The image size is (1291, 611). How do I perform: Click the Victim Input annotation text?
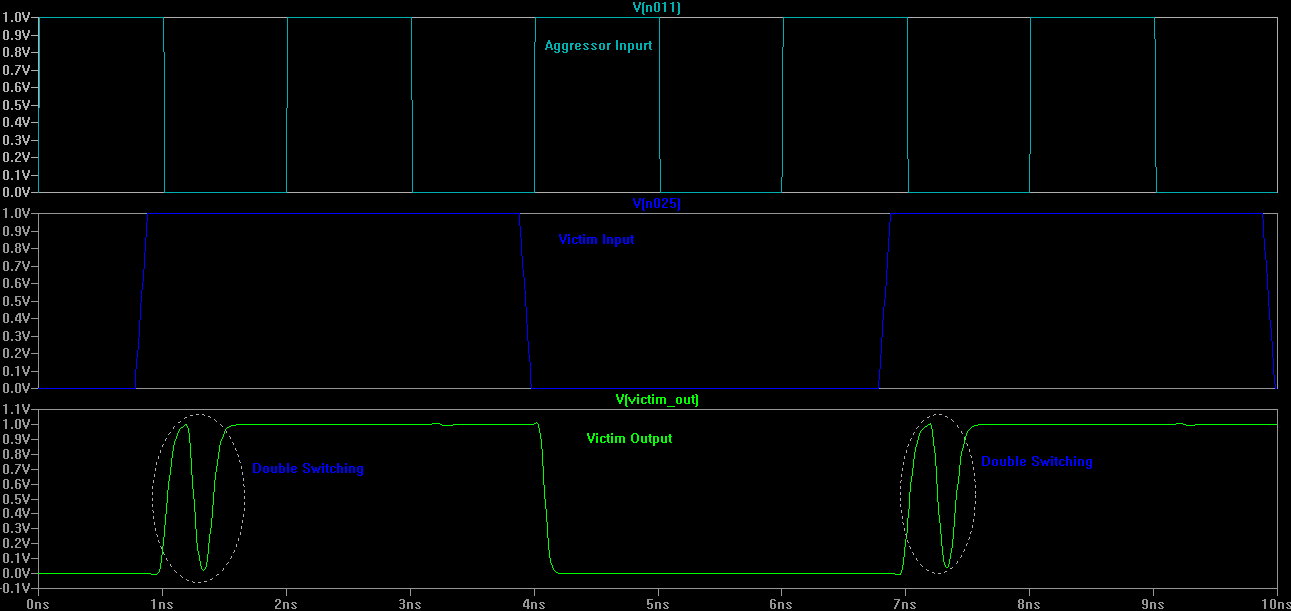(598, 239)
